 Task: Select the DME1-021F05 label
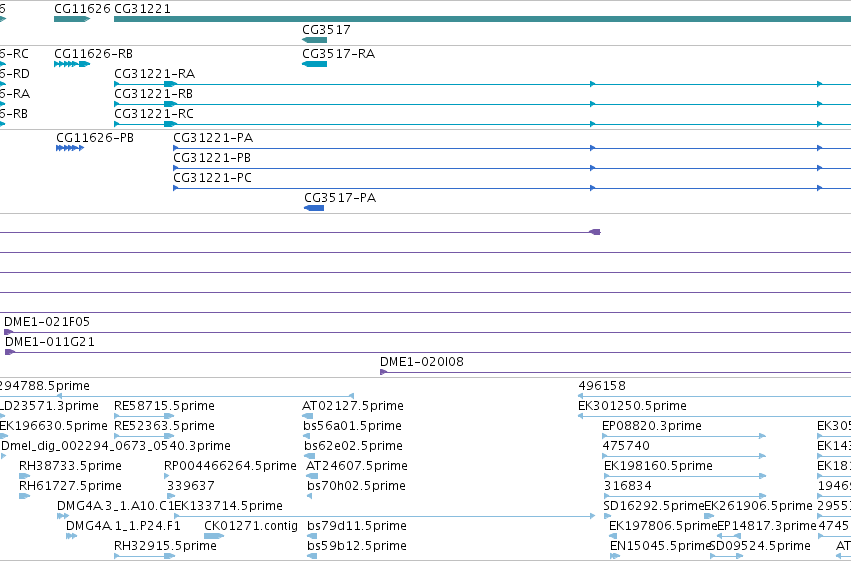(x=47, y=322)
